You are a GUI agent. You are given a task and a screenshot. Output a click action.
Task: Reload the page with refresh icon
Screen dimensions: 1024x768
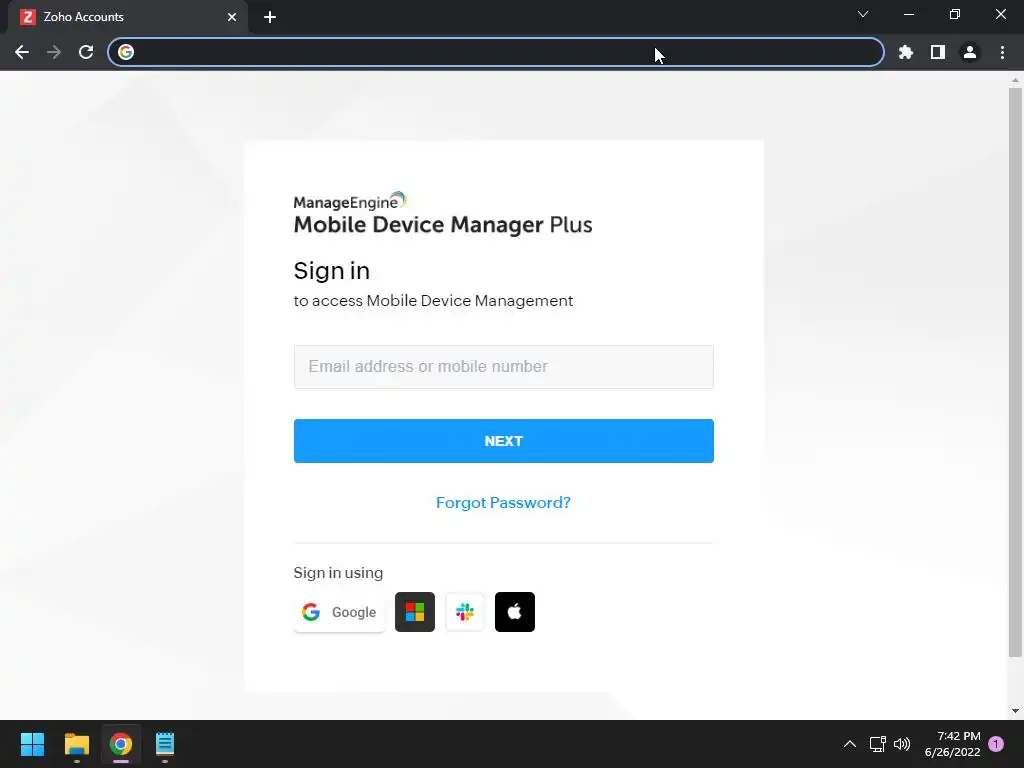tap(86, 52)
